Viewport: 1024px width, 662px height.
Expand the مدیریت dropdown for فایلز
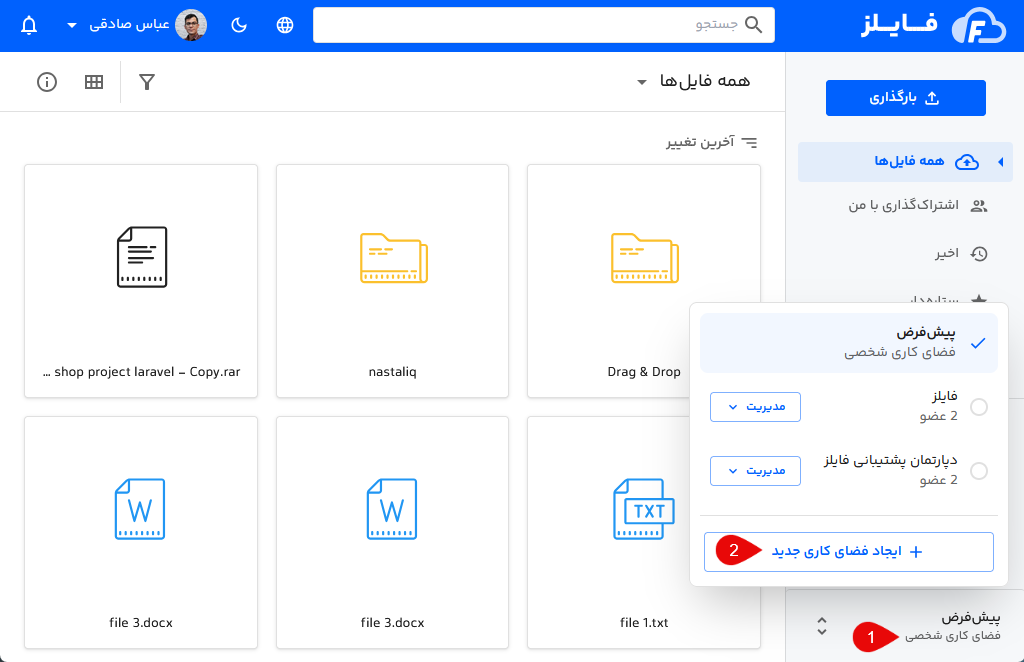pyautogui.click(x=755, y=407)
